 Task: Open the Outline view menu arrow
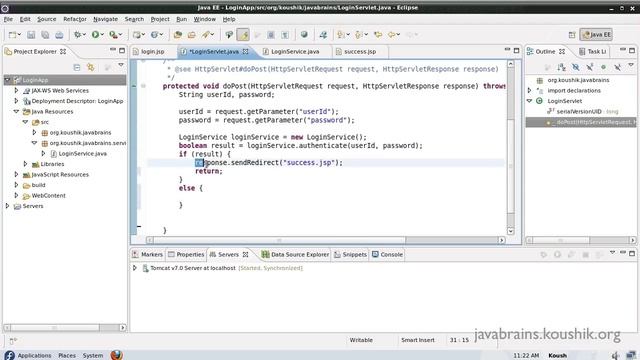631,65
